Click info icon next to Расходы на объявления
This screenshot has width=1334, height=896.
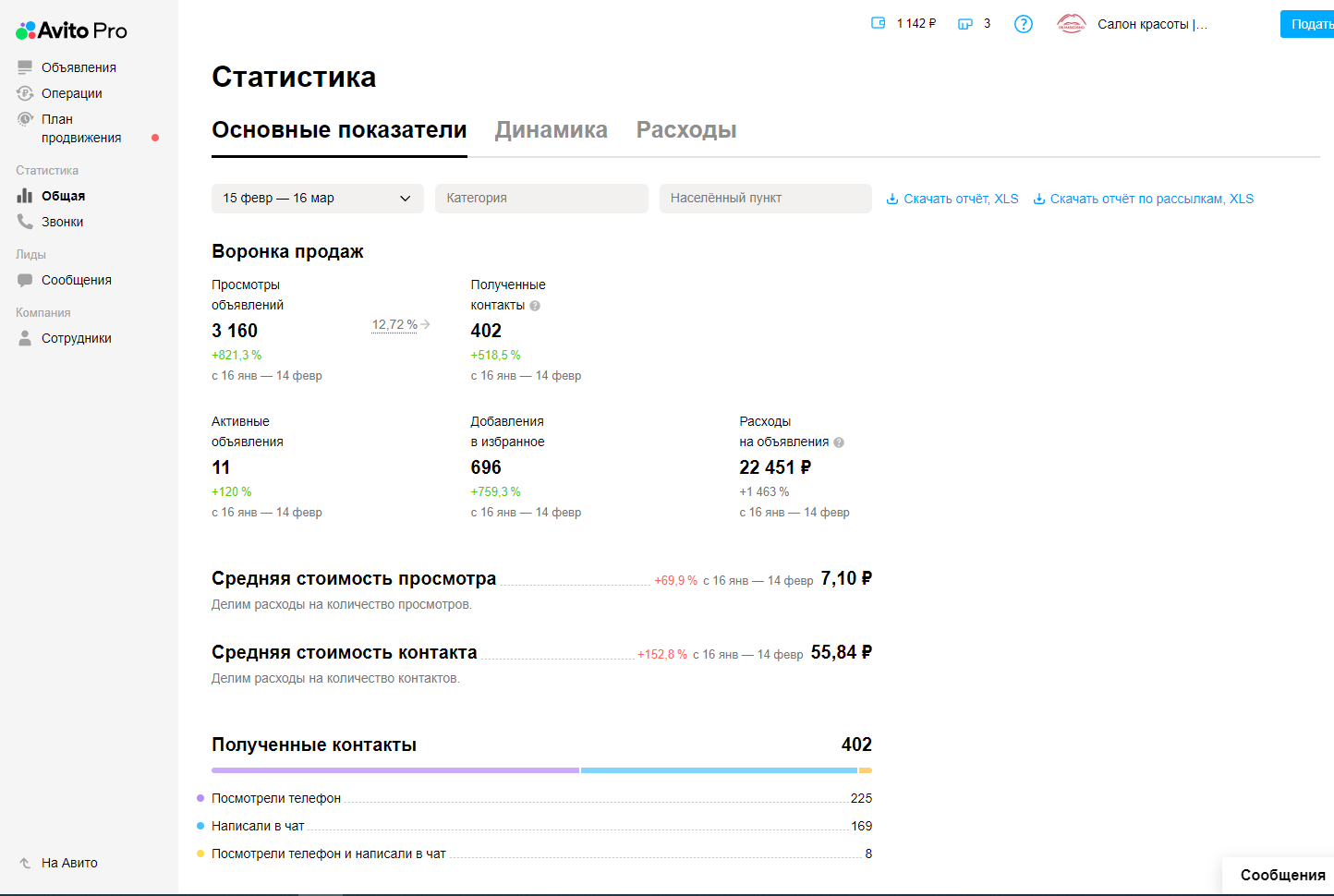tap(839, 442)
